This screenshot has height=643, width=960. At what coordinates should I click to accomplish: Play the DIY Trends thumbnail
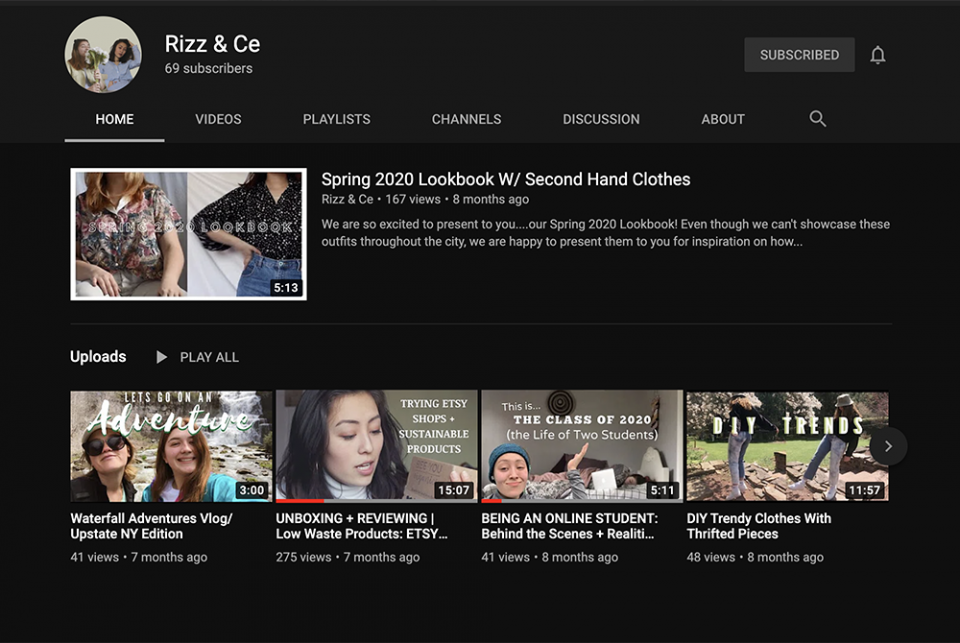787,446
